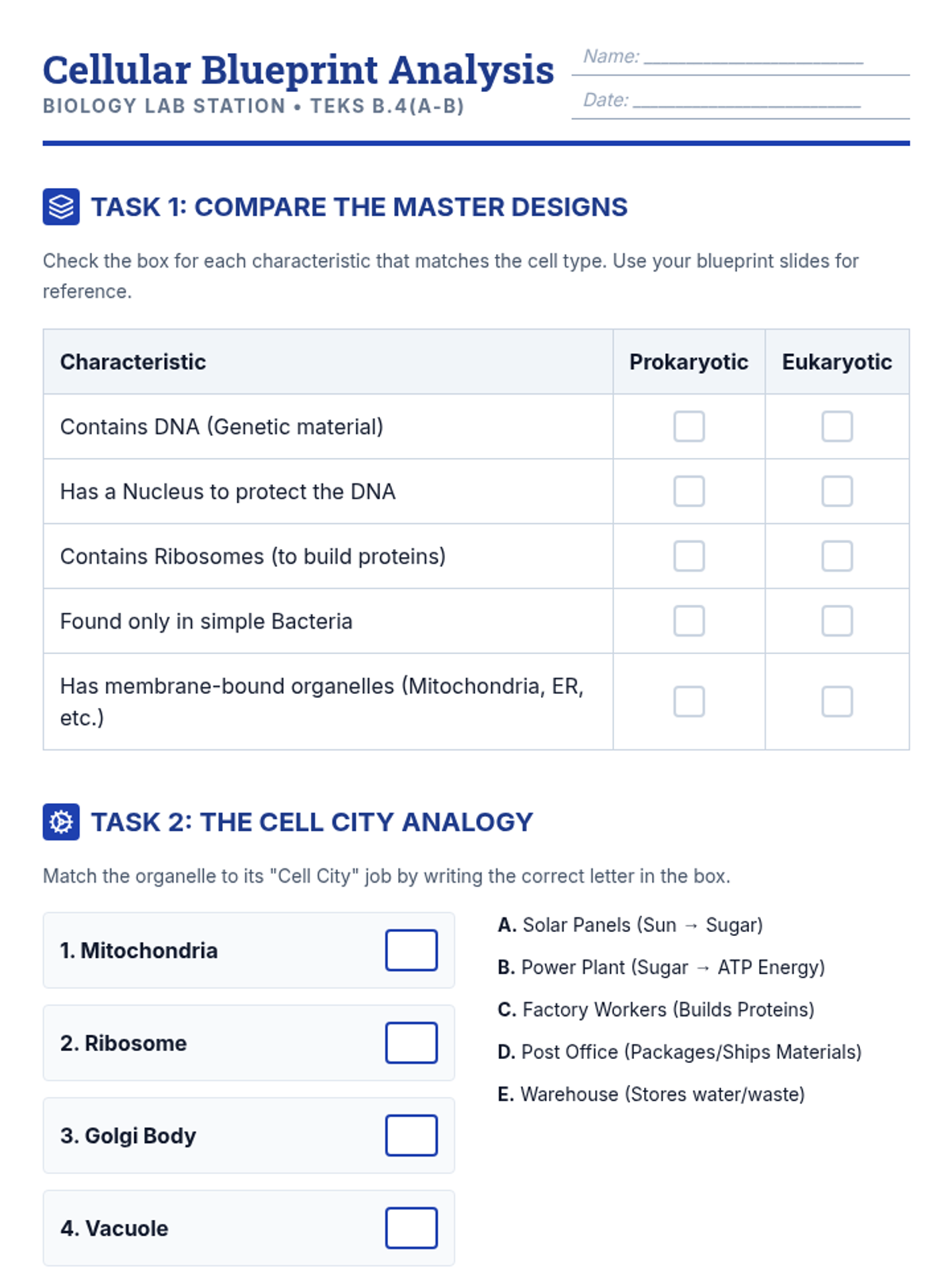Screen dimensions: 952x1270
Task: Mark Eukaryotic for Found only in simple Bacteria
Action: tap(837, 622)
